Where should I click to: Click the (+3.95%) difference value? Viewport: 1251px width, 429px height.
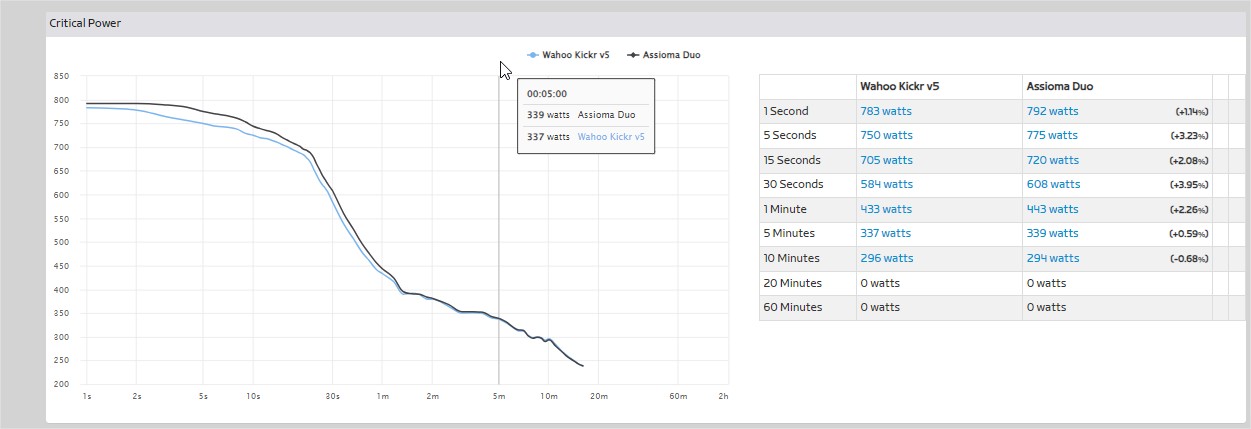pyautogui.click(x=1189, y=185)
